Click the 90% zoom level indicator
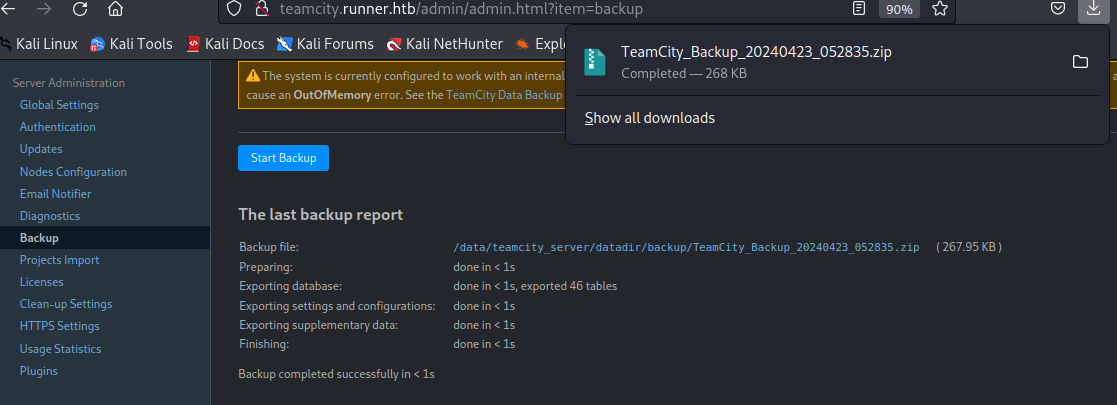 pos(899,9)
